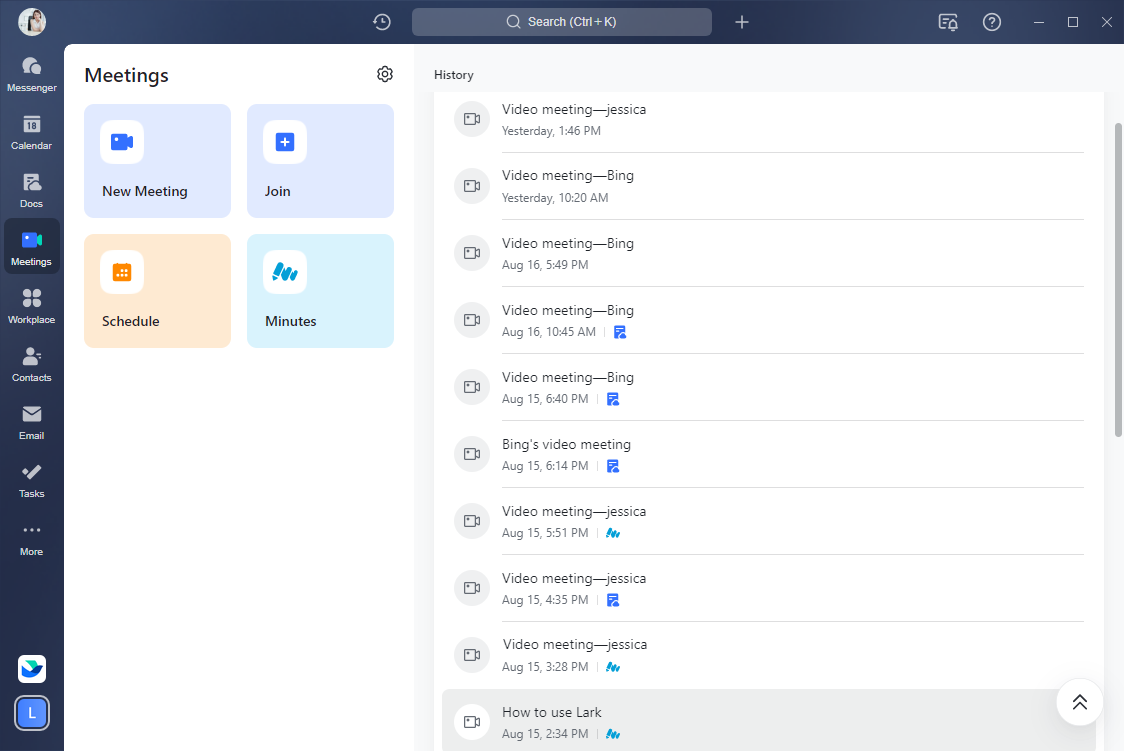Click the history clock icon in title bar
1124x751 pixels.
(381, 22)
